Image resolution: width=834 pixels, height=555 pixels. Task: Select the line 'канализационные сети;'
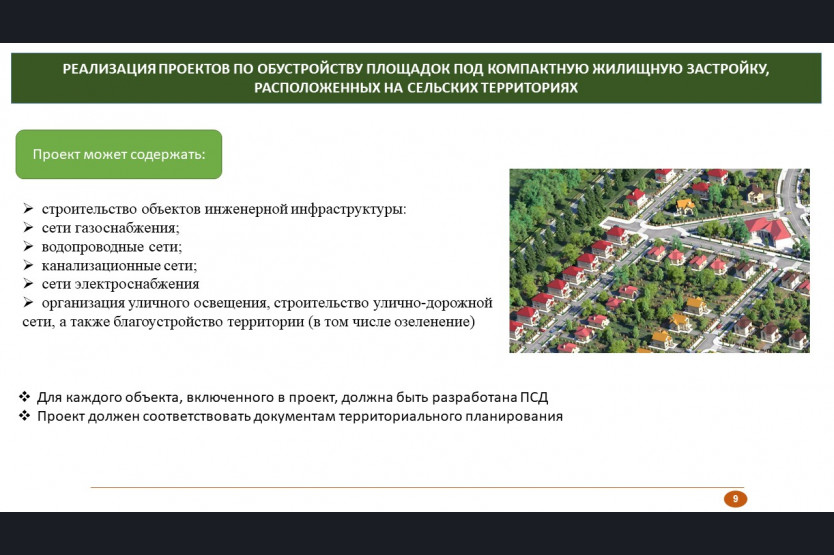pyautogui.click(x=119, y=266)
